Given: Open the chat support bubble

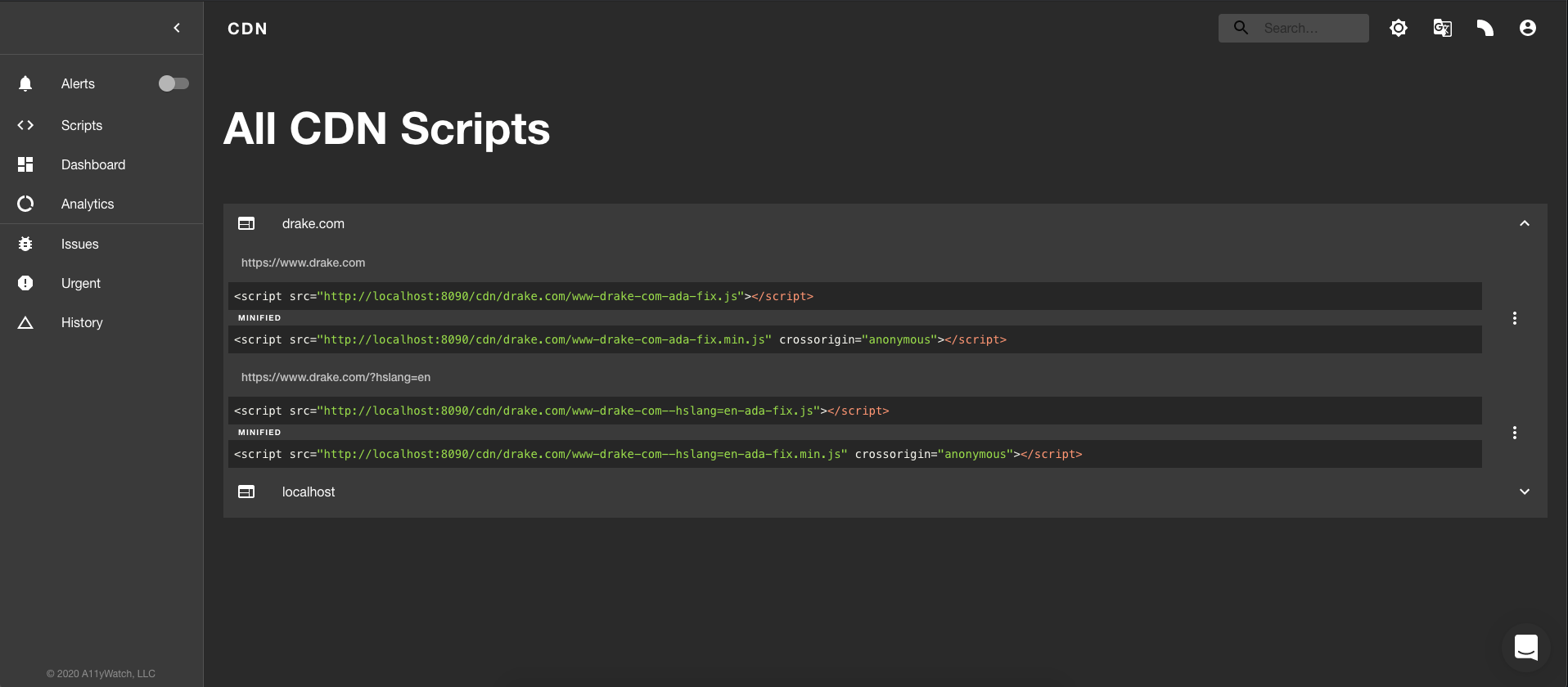Looking at the screenshot, I should pyautogui.click(x=1526, y=648).
